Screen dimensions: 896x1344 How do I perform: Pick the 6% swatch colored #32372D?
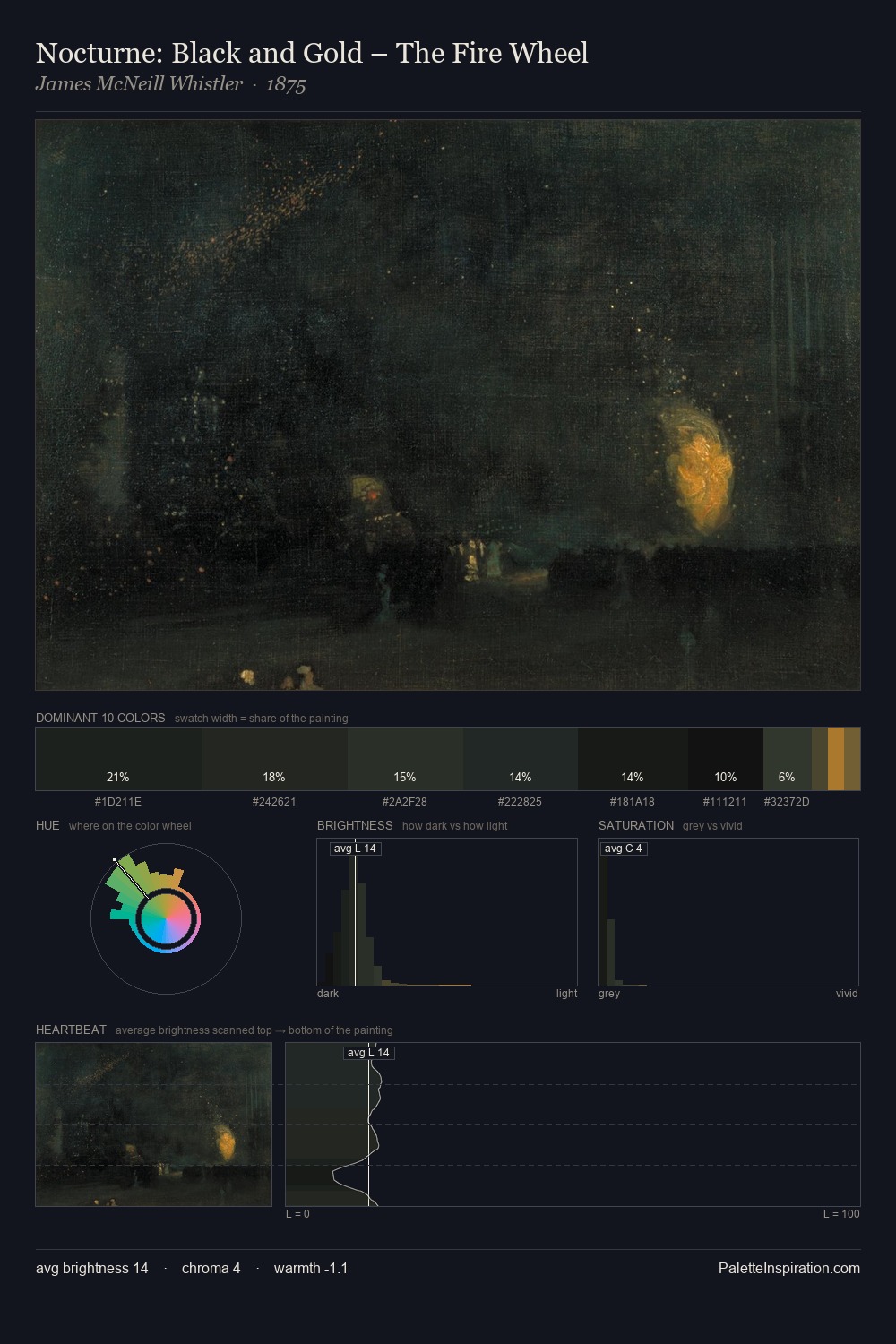coord(788,759)
